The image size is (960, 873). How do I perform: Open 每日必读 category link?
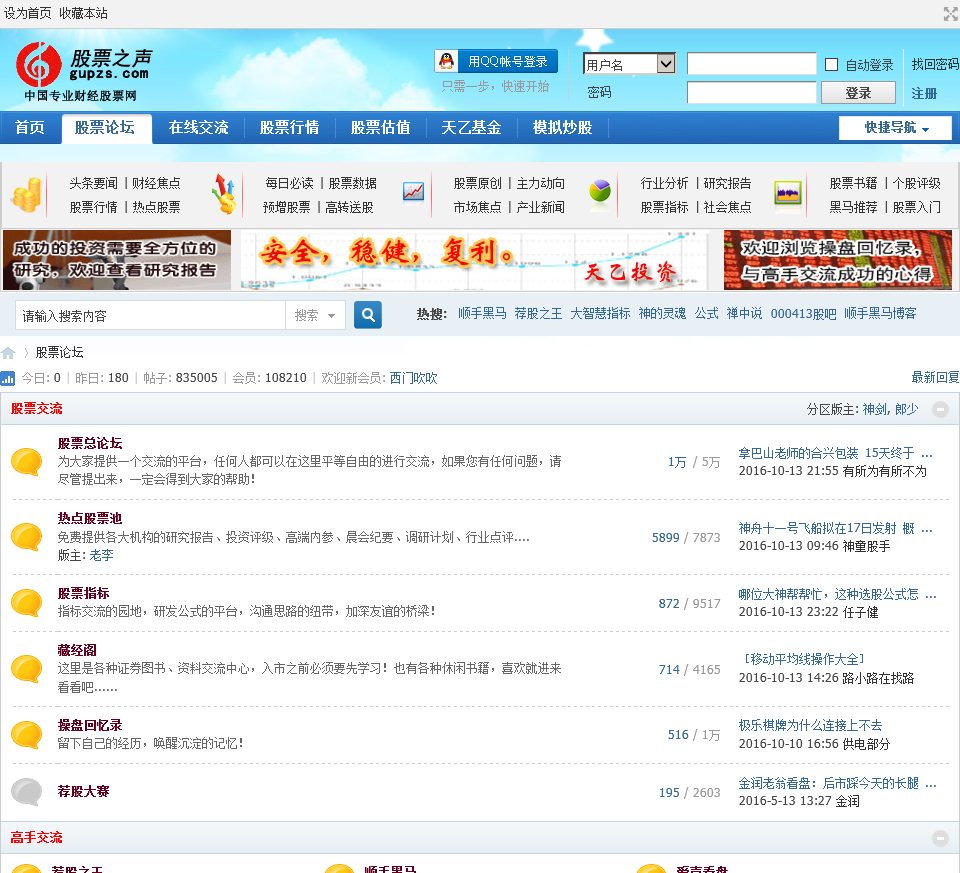tap(289, 183)
